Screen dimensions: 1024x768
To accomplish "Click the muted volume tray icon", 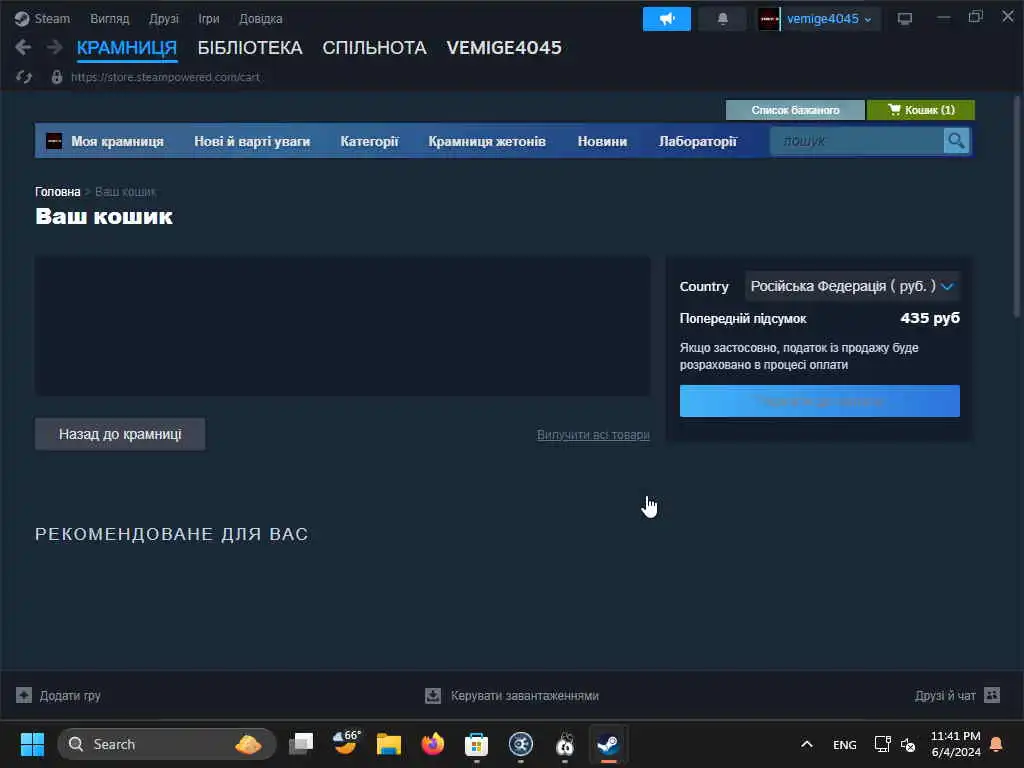I will 908,744.
